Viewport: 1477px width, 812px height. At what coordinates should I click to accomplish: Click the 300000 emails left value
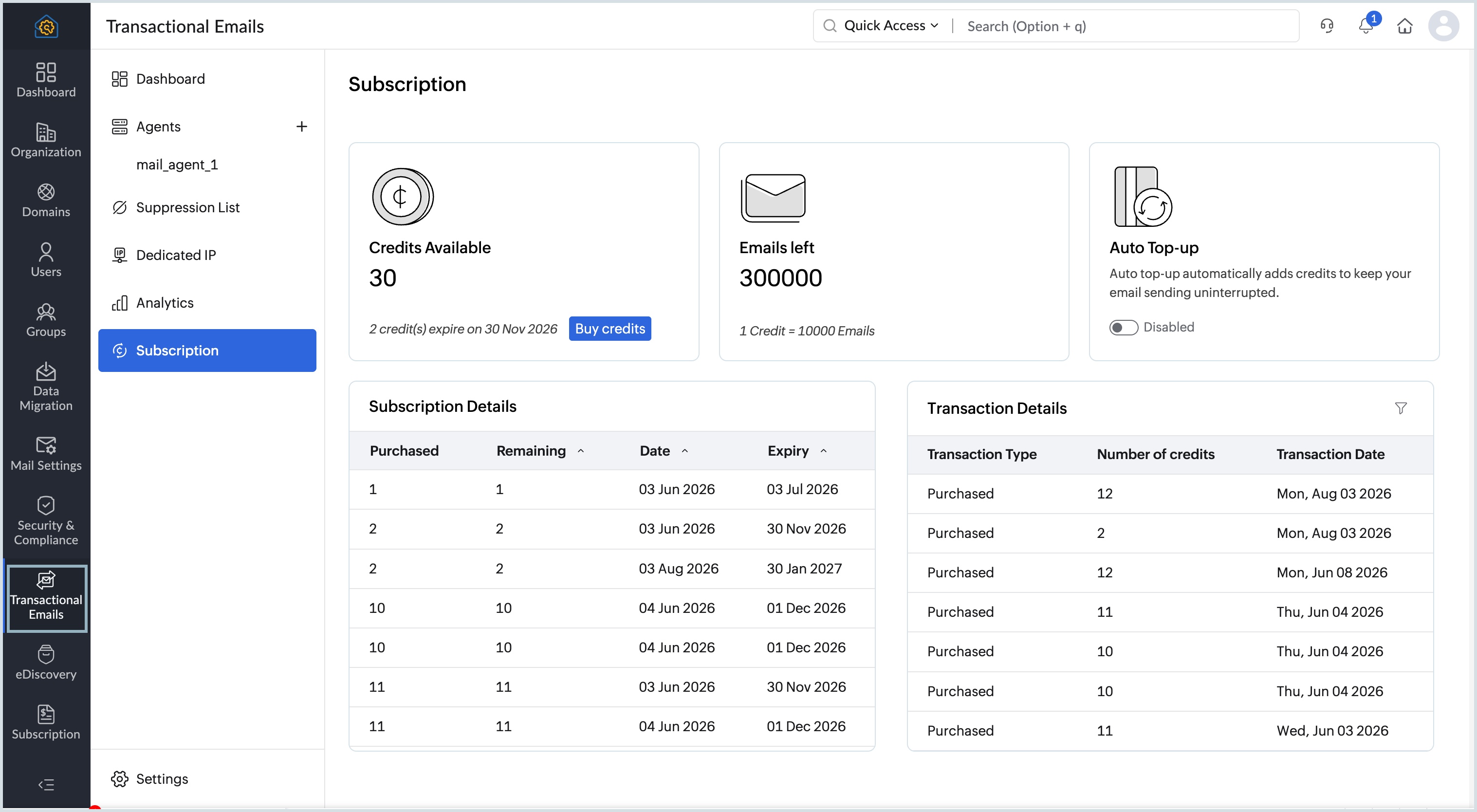tap(780, 278)
